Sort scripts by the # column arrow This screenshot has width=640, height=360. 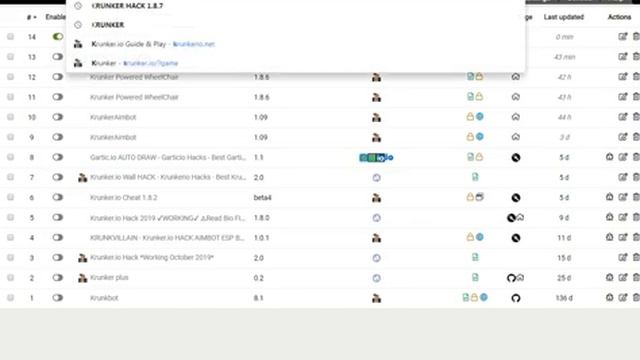[31, 17]
